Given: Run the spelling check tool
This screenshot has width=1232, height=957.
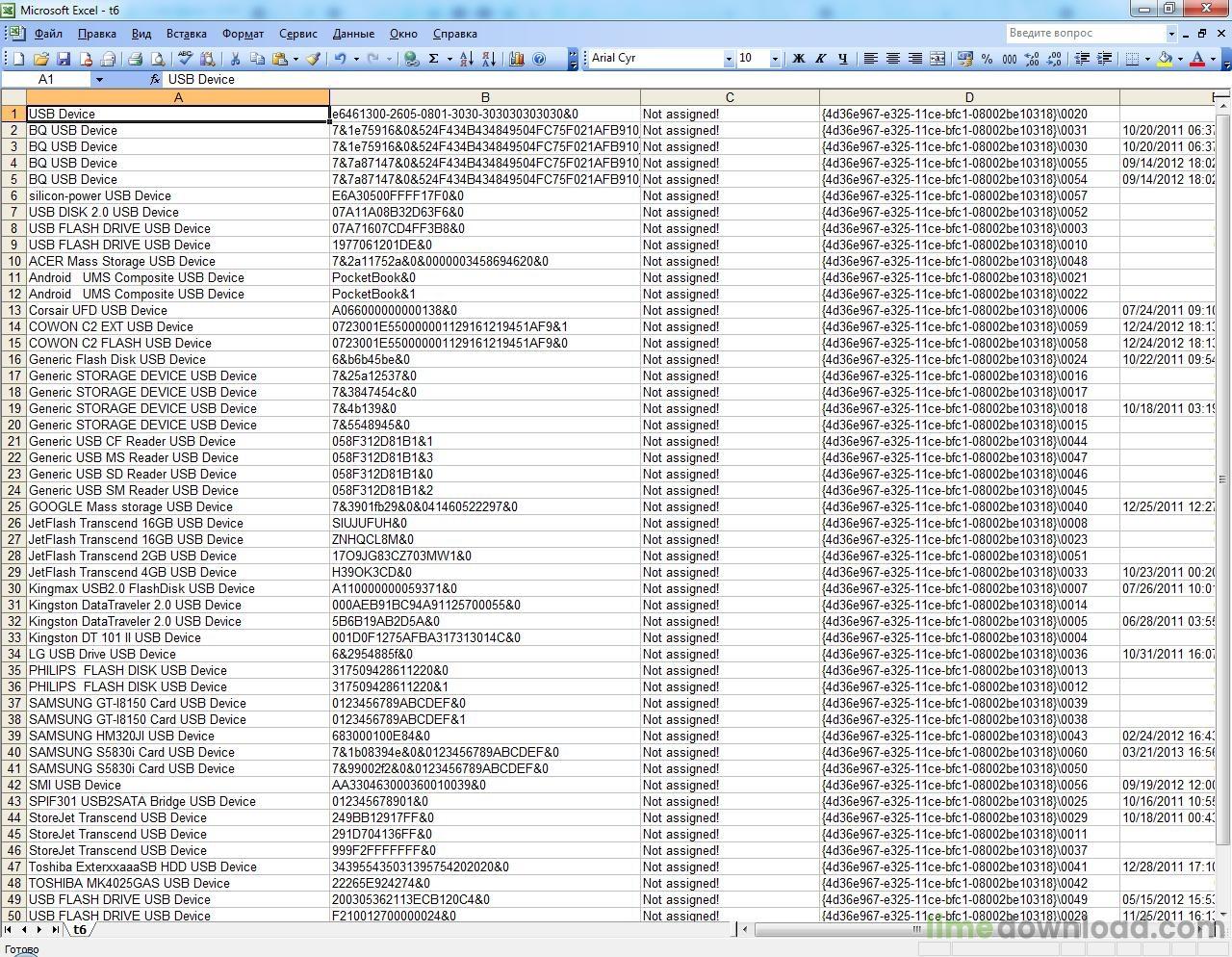Looking at the screenshot, I should [185, 59].
